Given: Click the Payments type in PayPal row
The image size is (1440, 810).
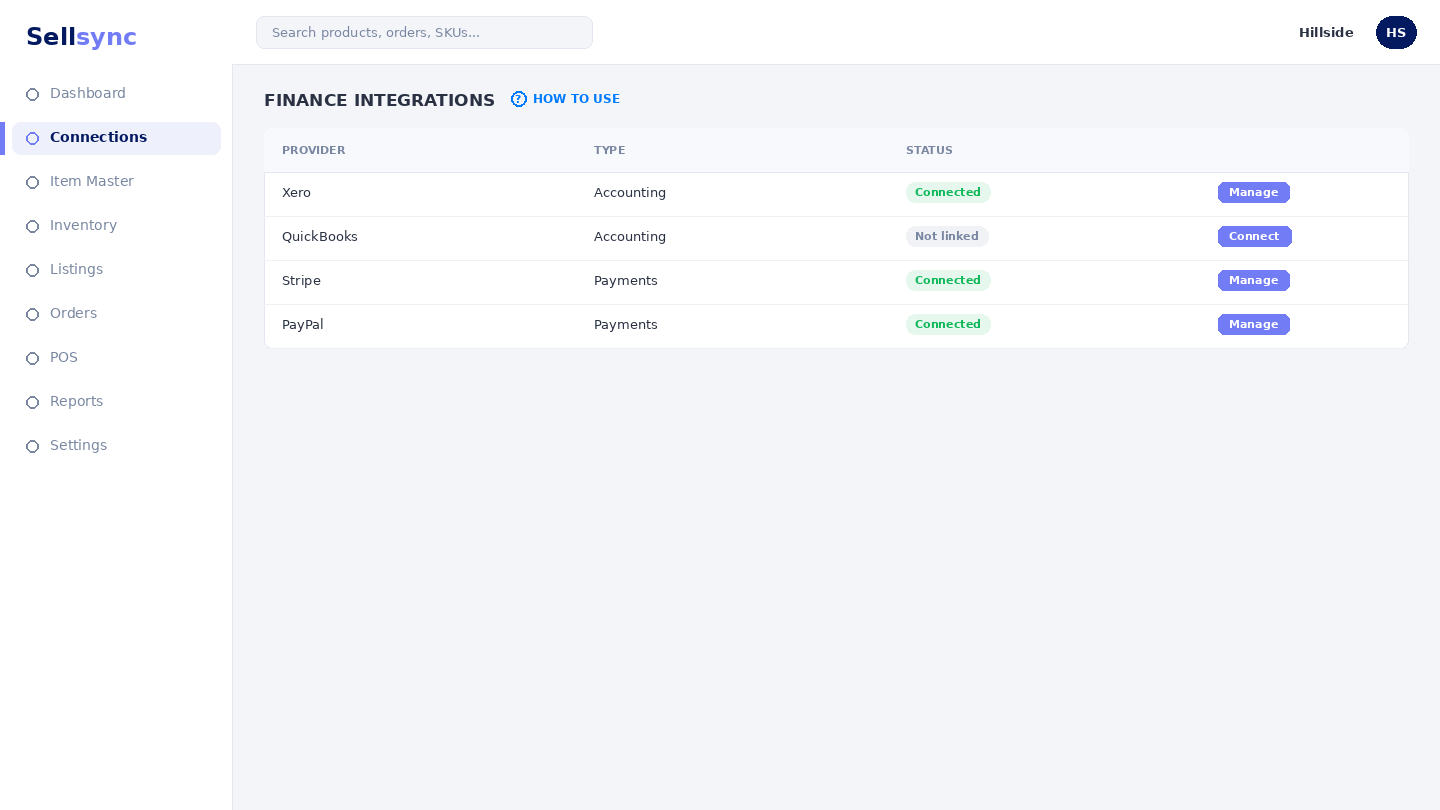Looking at the screenshot, I should (626, 324).
